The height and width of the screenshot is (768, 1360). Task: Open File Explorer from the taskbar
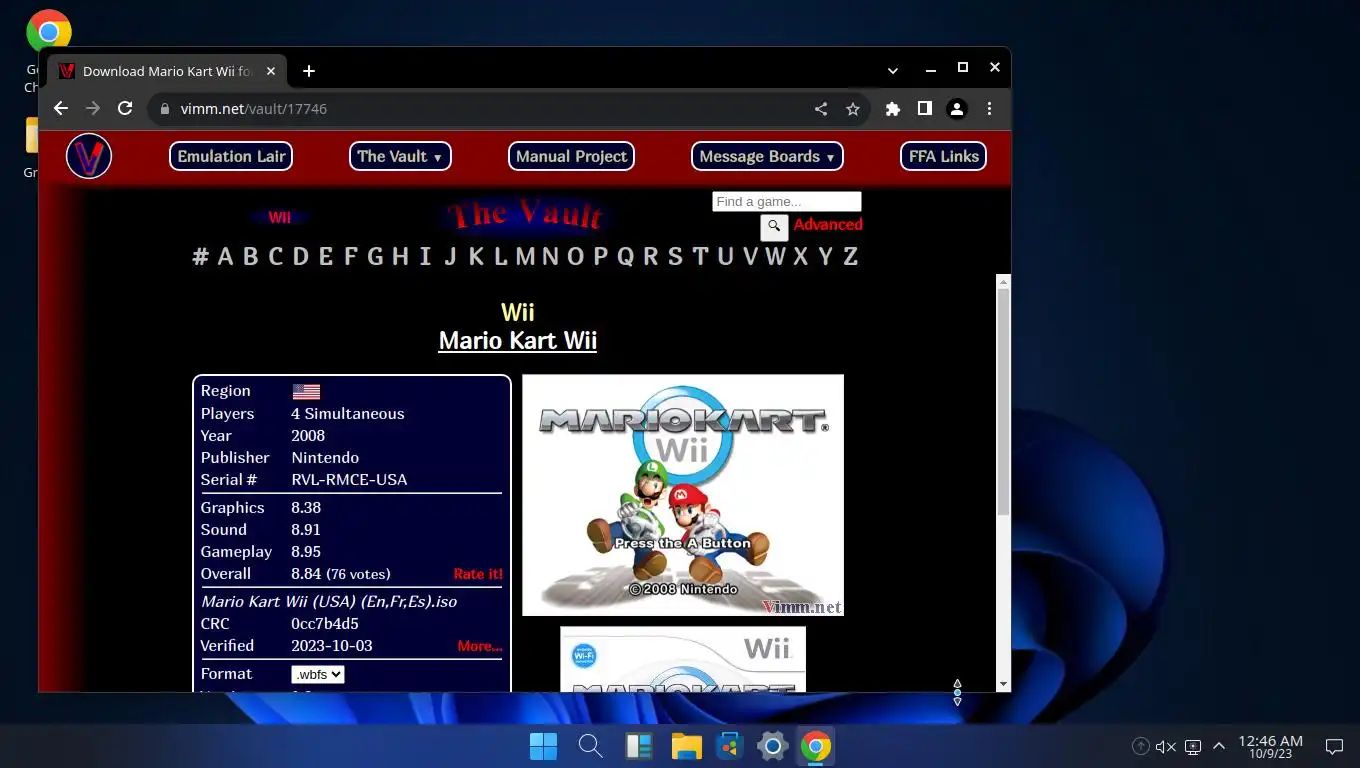686,746
